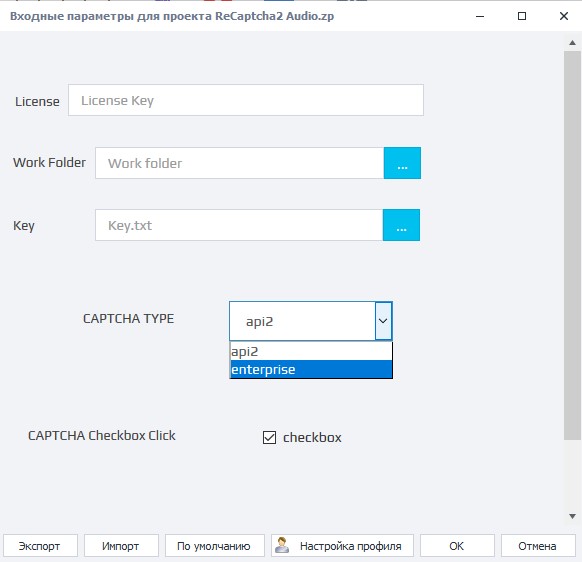Collapse the CAPTCHA TYPE dropdown arrow

(x=383, y=321)
